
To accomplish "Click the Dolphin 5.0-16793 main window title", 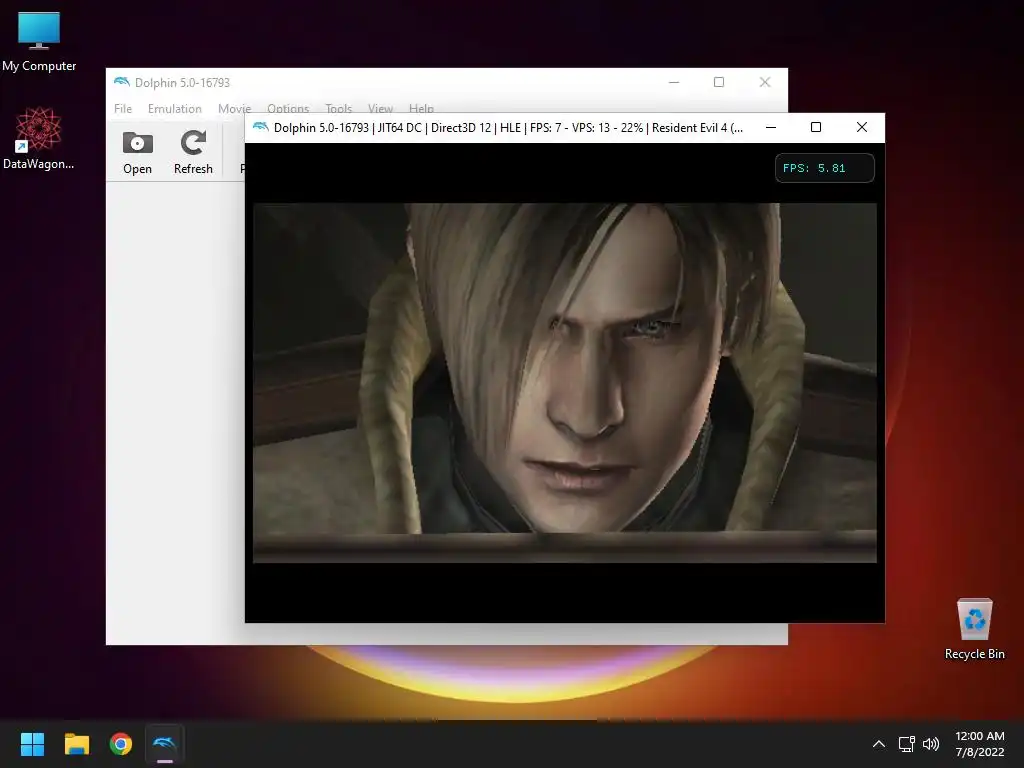I will (182, 83).
